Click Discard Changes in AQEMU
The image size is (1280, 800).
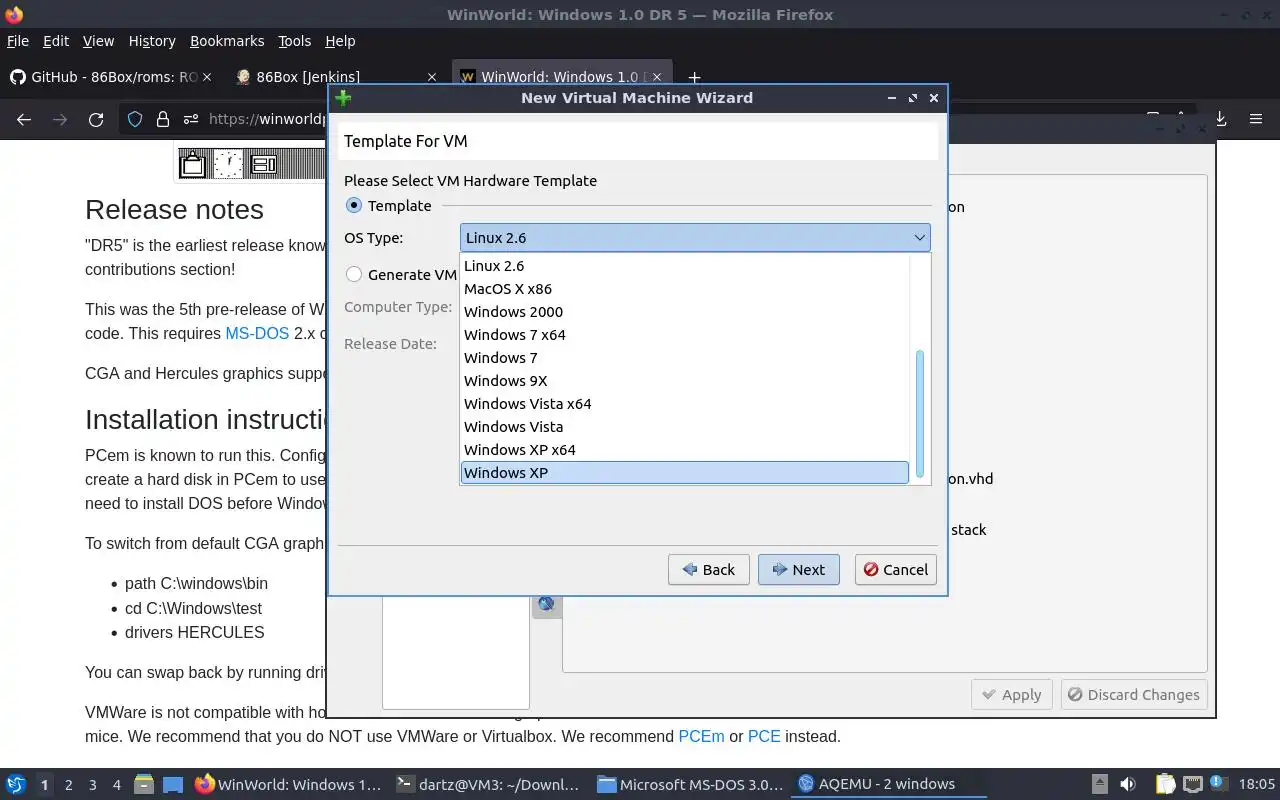tap(1133, 695)
